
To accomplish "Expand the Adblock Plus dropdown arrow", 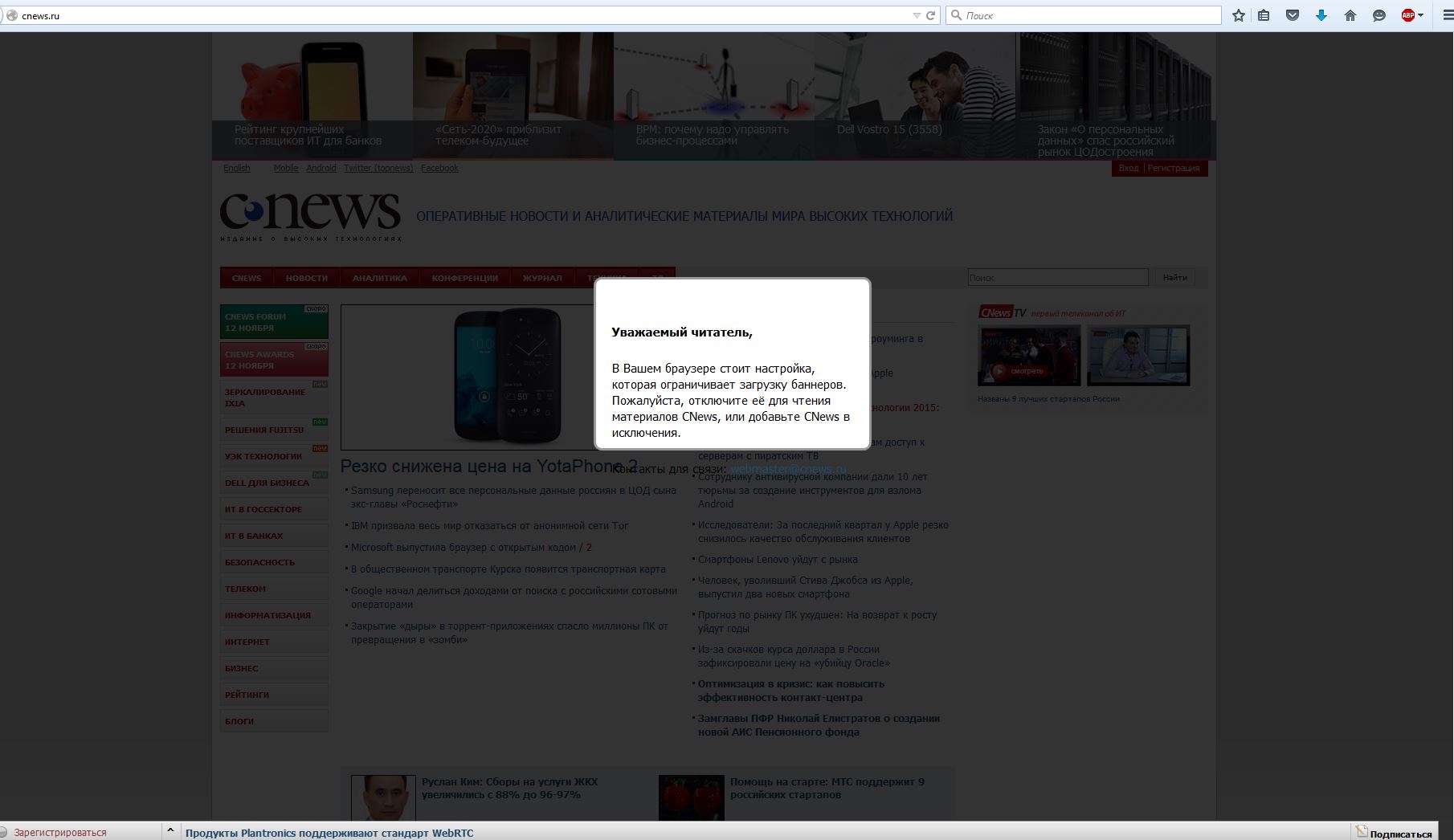I will click(1420, 15).
